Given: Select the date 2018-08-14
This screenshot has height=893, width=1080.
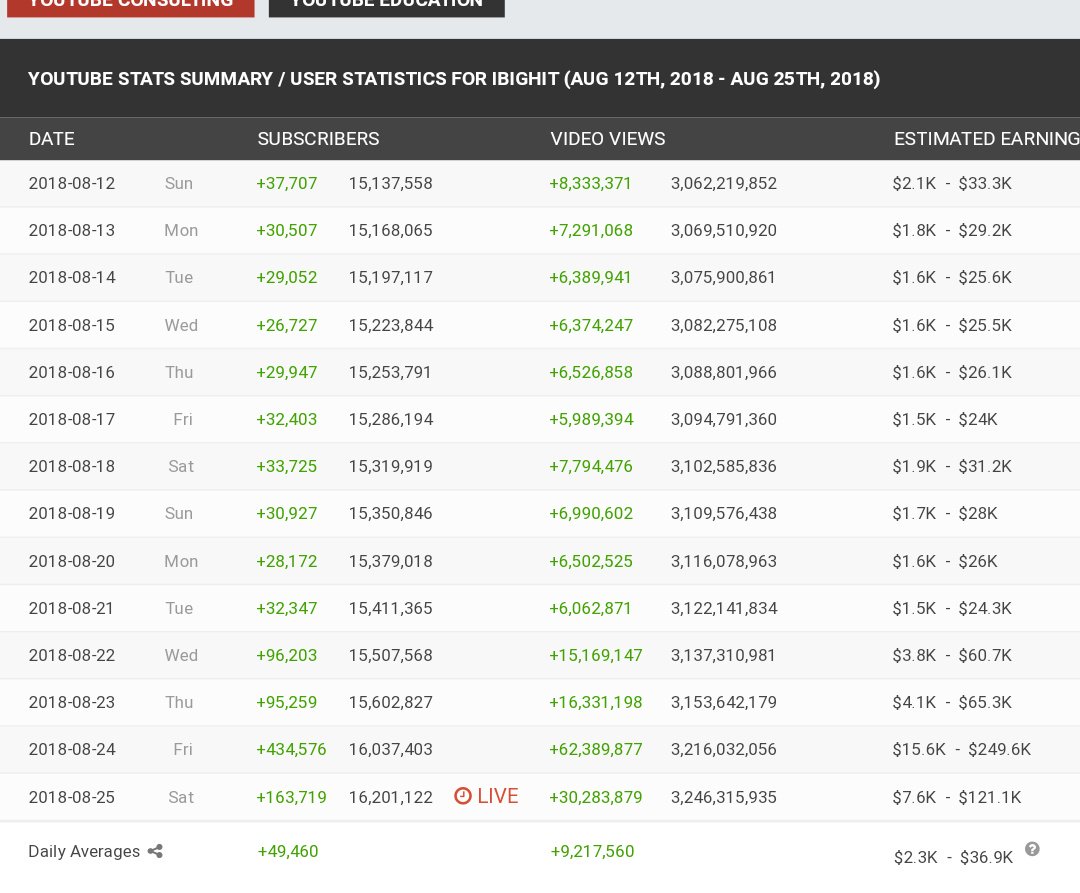Looking at the screenshot, I should 72,277.
